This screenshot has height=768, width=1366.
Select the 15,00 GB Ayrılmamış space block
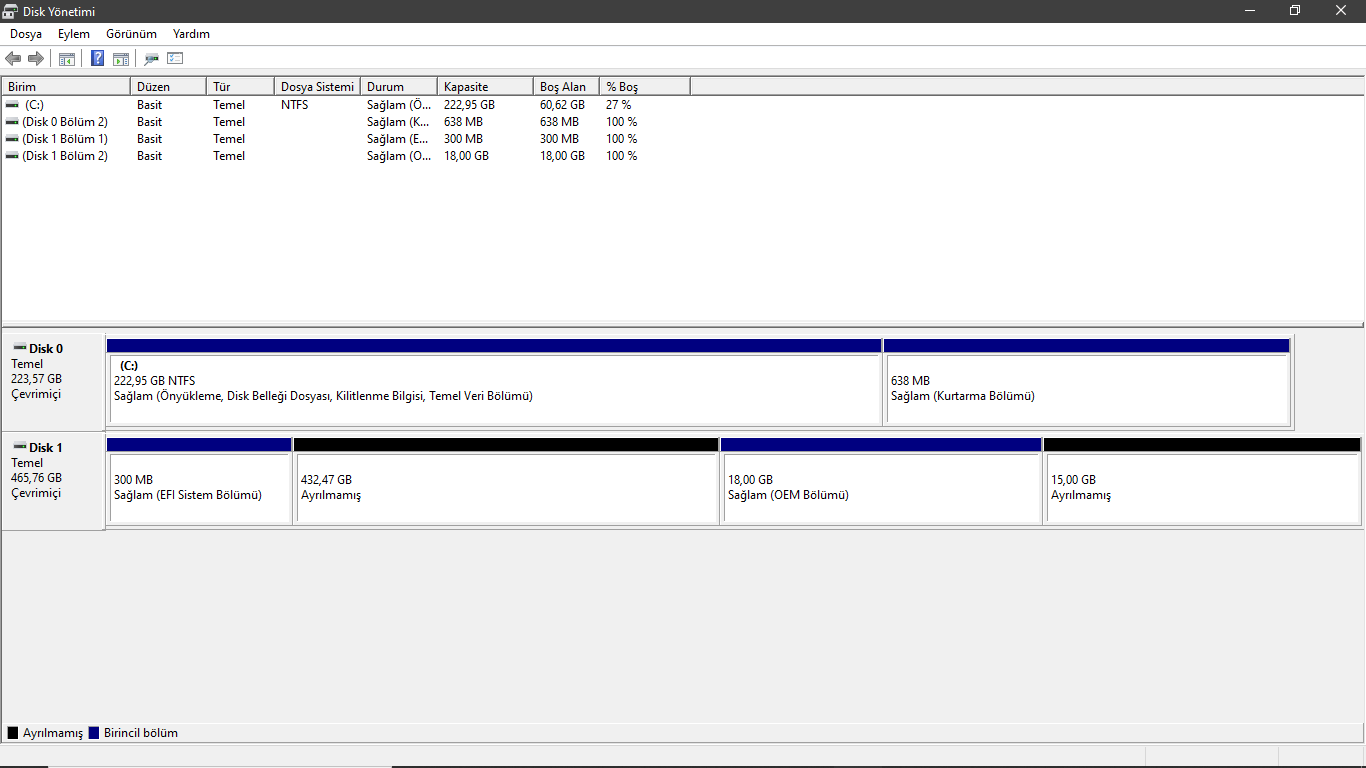pos(1202,480)
